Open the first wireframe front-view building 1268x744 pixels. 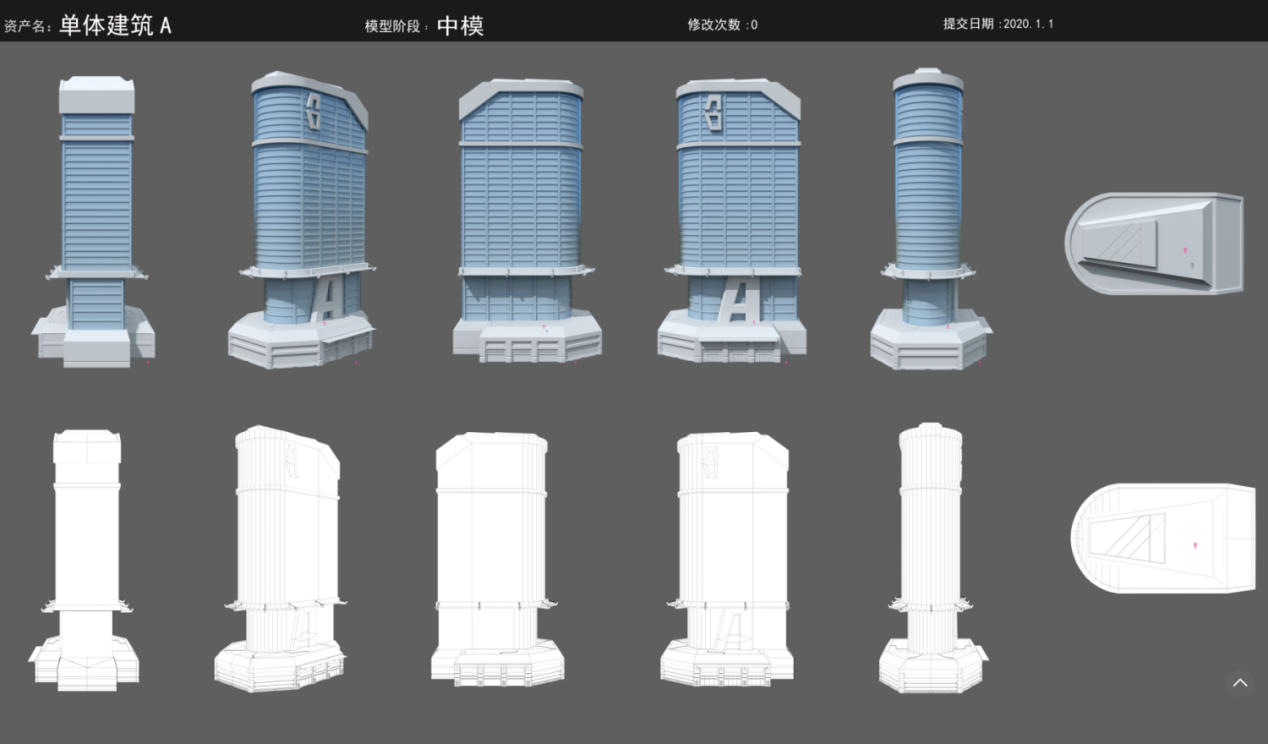pos(84,560)
